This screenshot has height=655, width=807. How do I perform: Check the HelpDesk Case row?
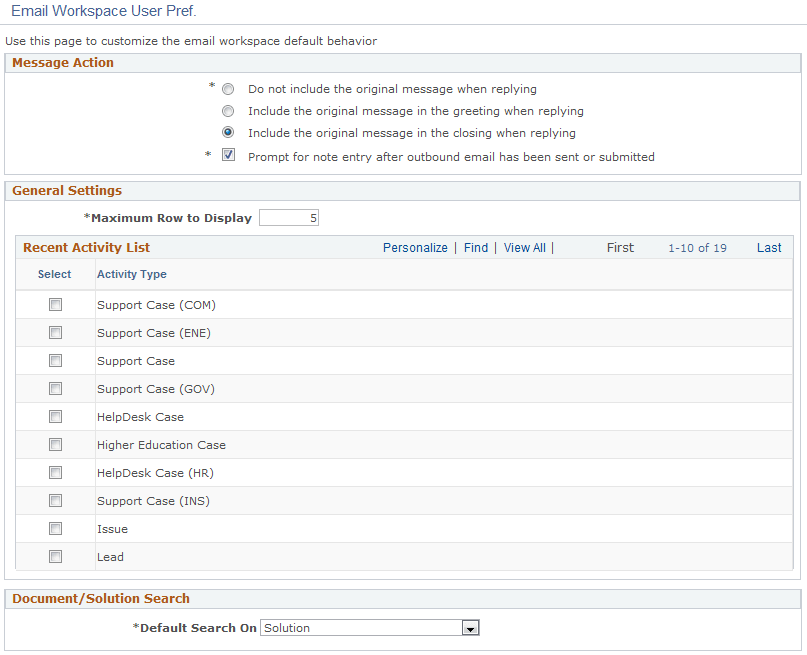point(55,416)
